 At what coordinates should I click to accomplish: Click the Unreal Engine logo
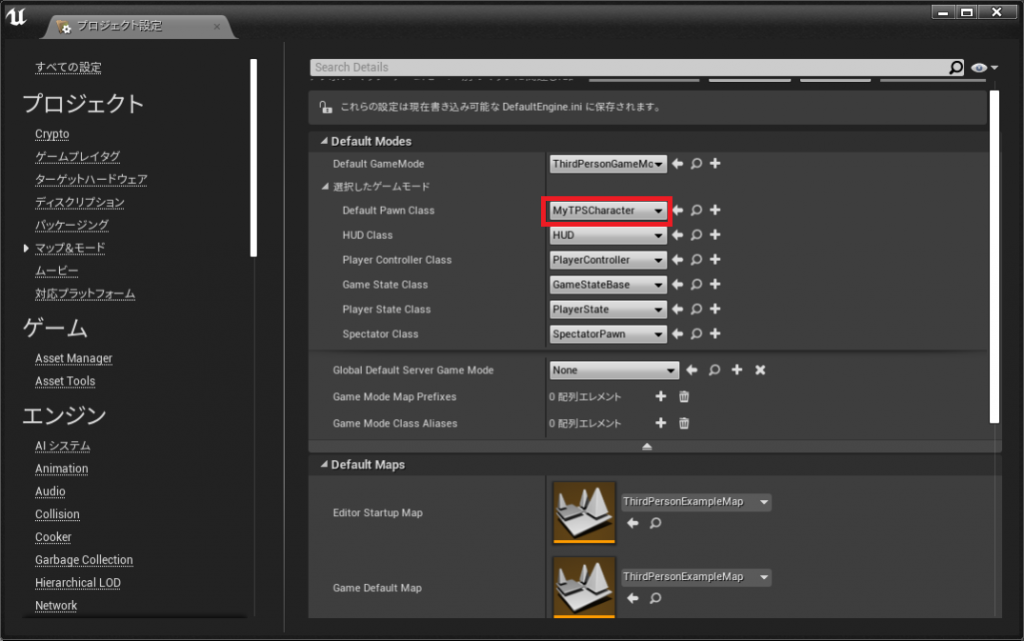[x=18, y=16]
